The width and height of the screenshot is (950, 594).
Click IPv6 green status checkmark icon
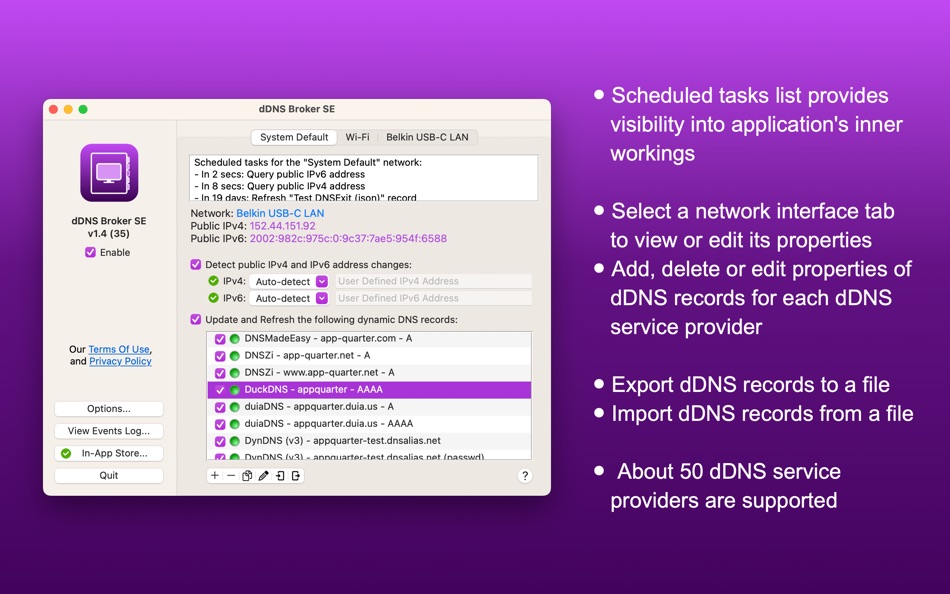click(x=213, y=298)
